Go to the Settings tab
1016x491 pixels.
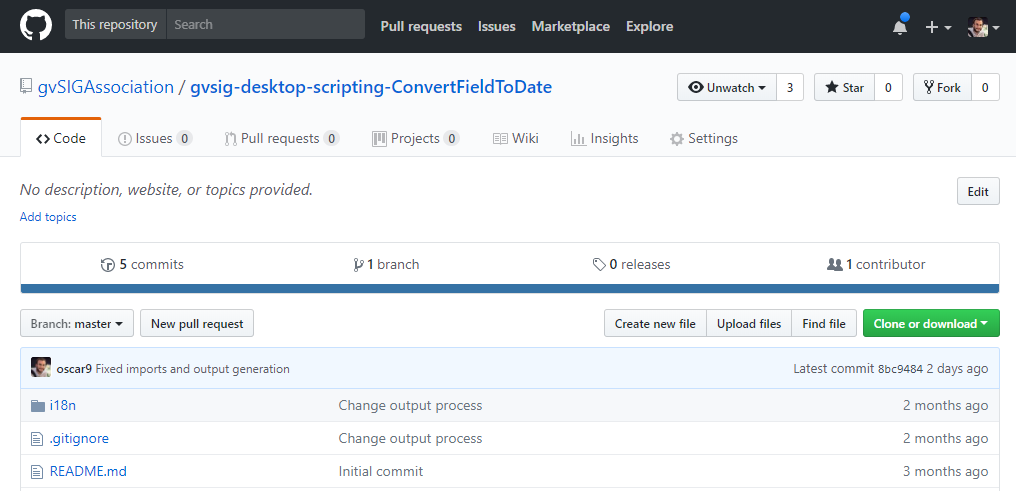click(x=704, y=138)
